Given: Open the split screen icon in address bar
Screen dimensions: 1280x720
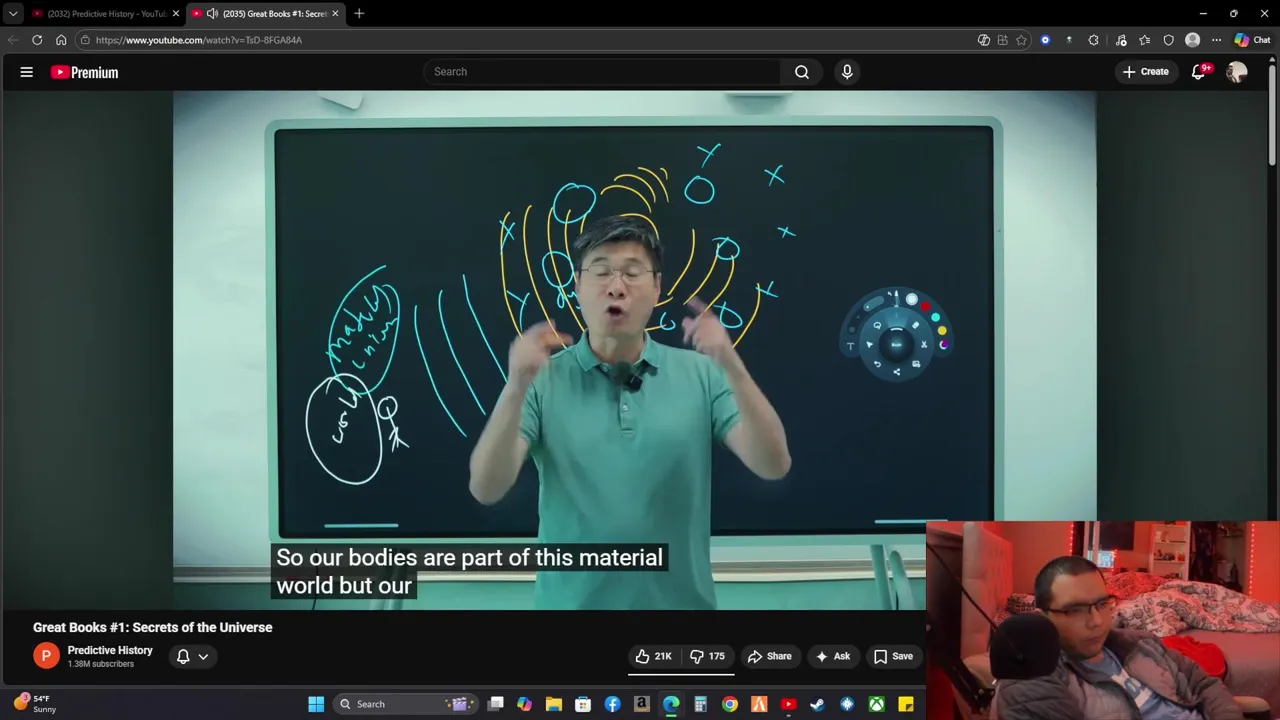Looking at the screenshot, I should pos(1002,40).
